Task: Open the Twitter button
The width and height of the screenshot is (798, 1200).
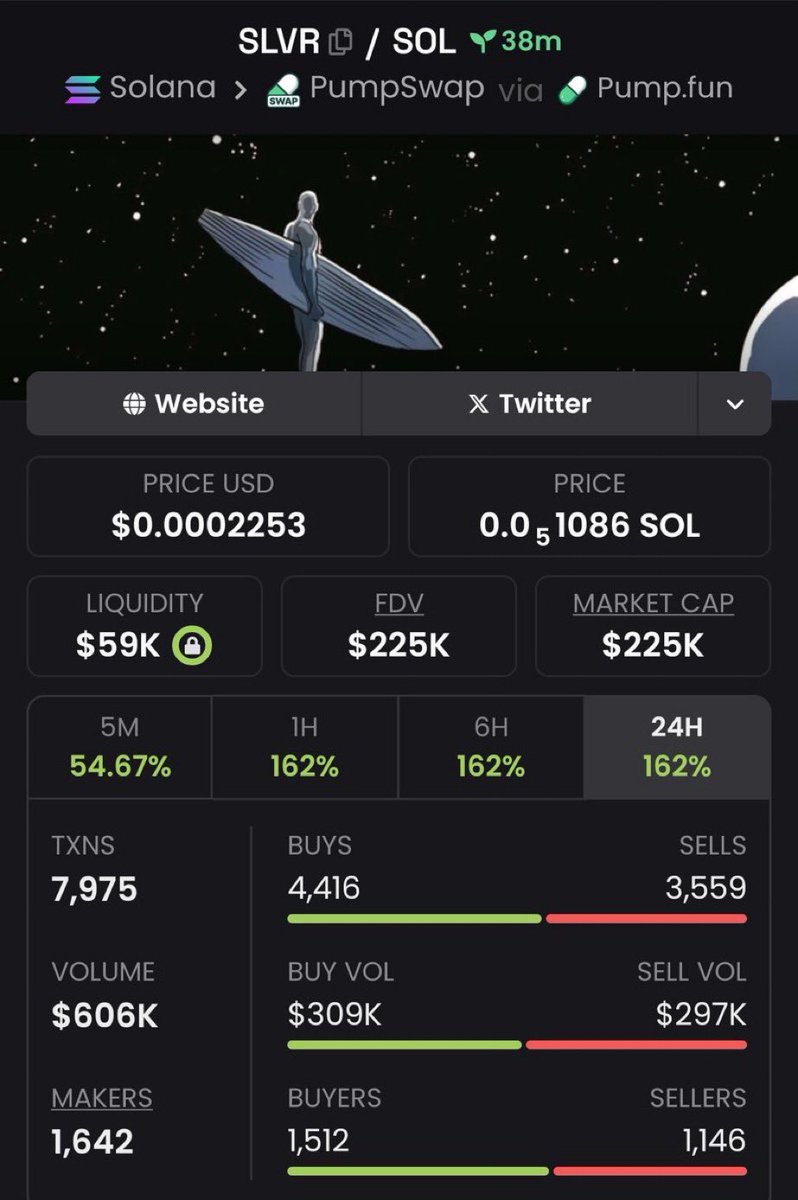Action: coord(530,404)
